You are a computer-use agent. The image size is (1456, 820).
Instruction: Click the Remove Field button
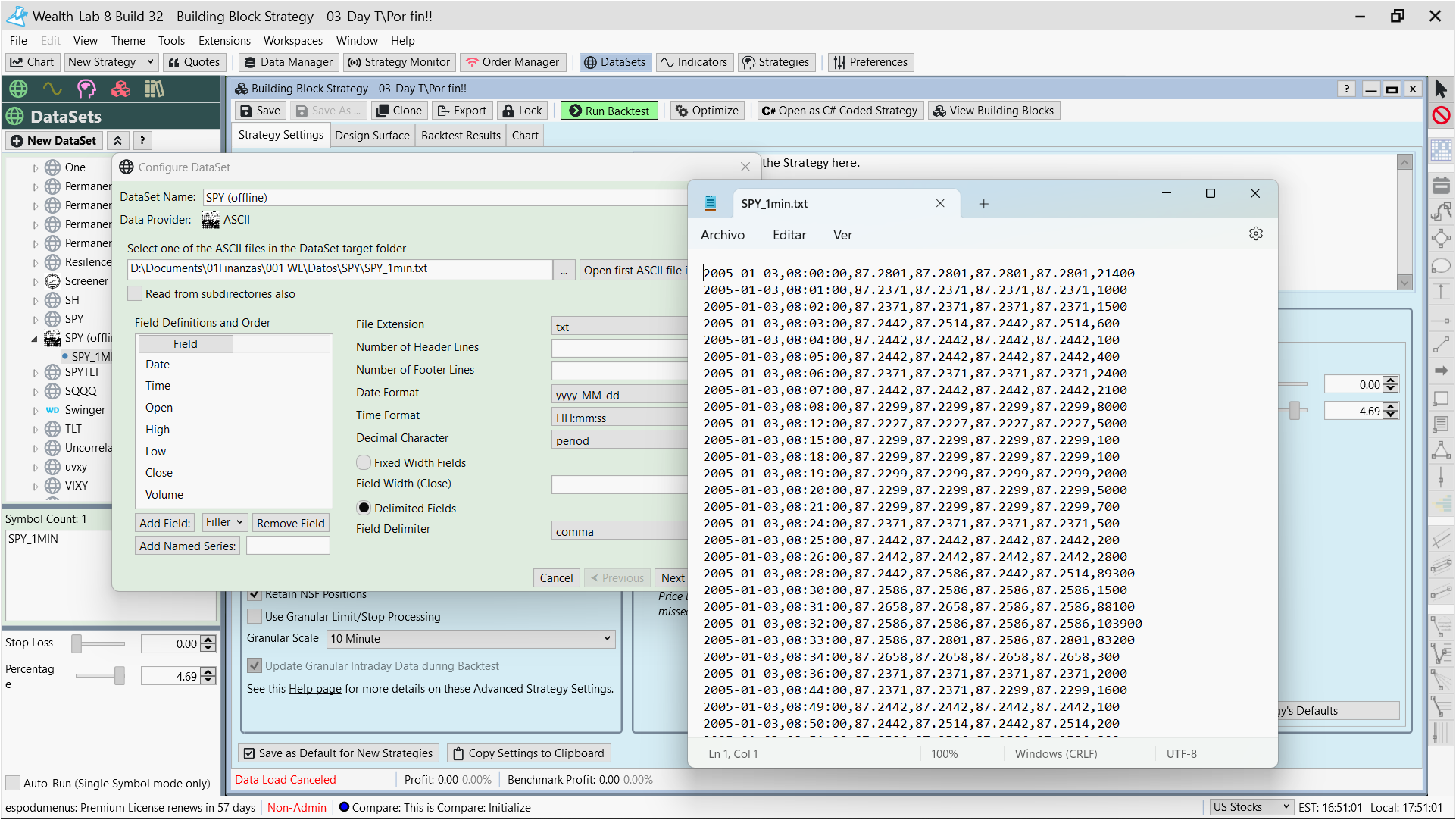pos(290,523)
